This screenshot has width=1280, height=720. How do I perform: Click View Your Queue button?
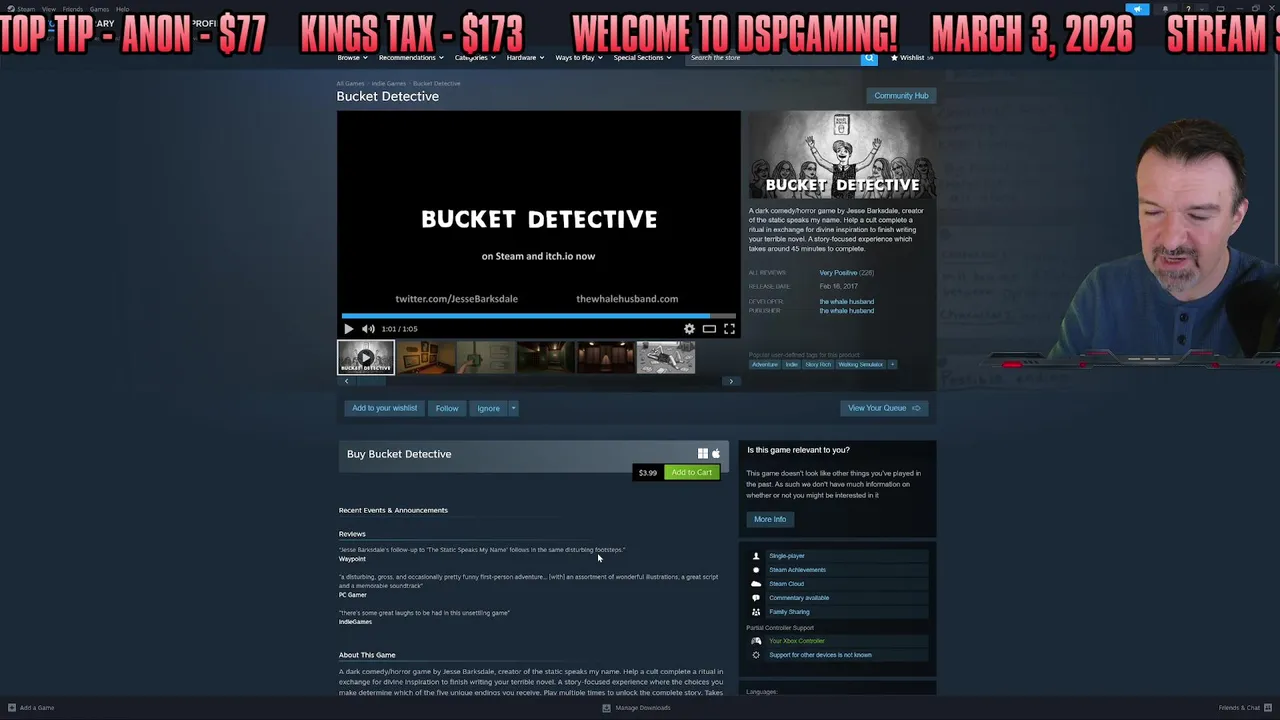point(884,408)
